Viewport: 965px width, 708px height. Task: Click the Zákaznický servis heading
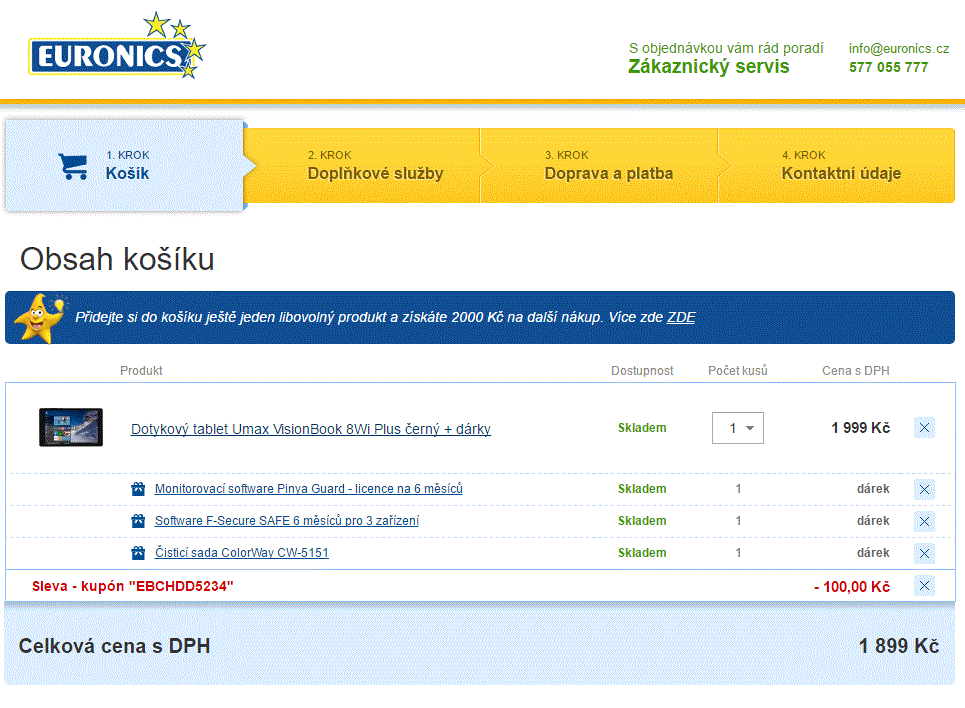708,66
